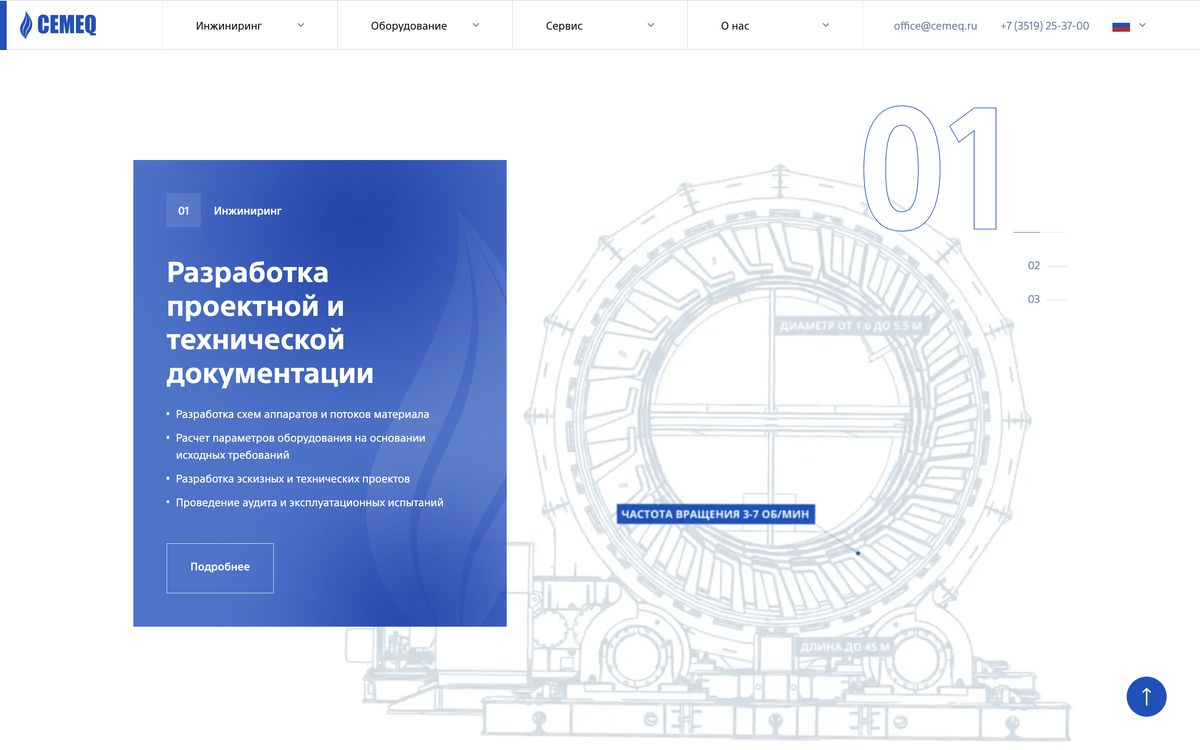Click the Russian flag language icon
Screen dimensions: 1200x750
(x=1122, y=24)
